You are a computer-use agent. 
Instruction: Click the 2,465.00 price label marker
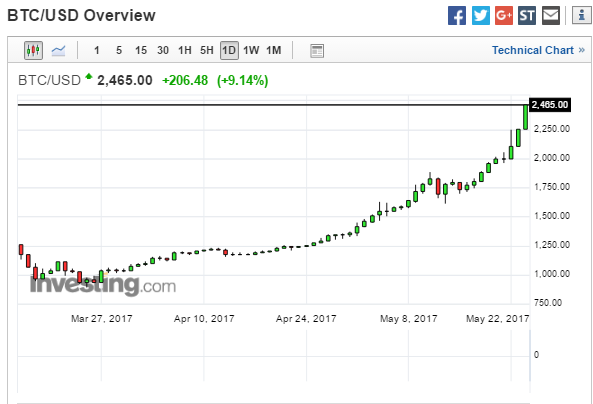[x=550, y=105]
